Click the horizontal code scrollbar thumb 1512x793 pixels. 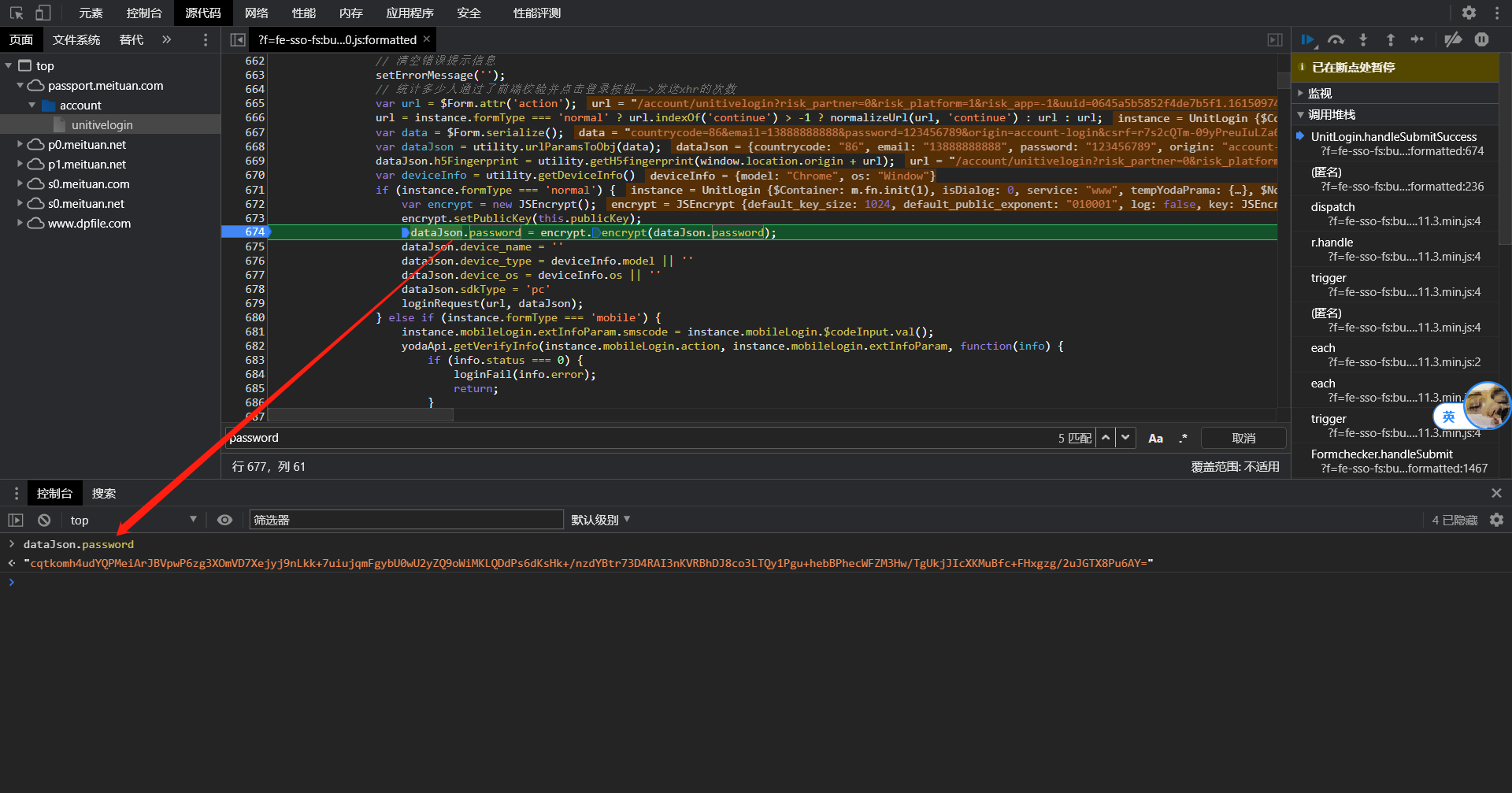click(x=361, y=414)
